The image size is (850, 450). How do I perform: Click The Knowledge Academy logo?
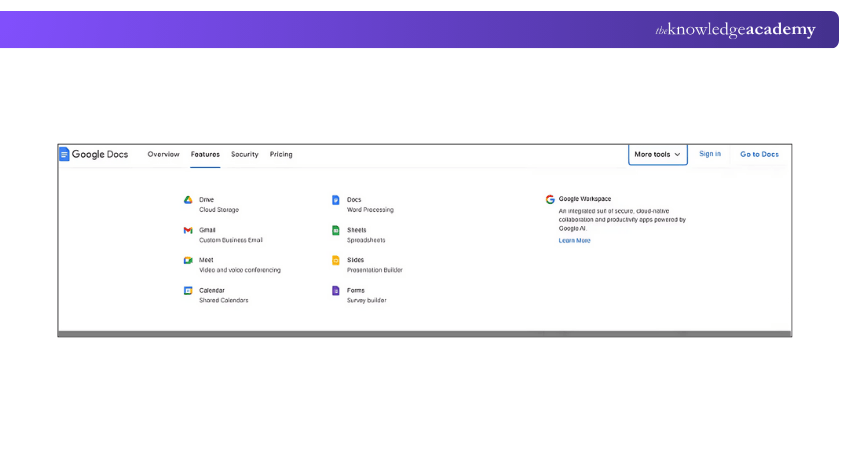[735, 29]
